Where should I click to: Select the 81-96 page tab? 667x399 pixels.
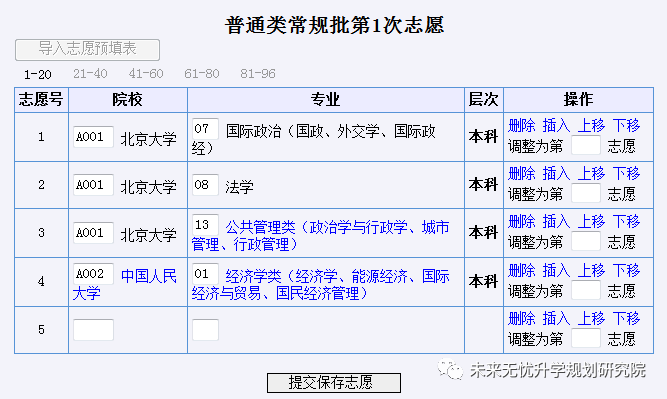tap(258, 74)
